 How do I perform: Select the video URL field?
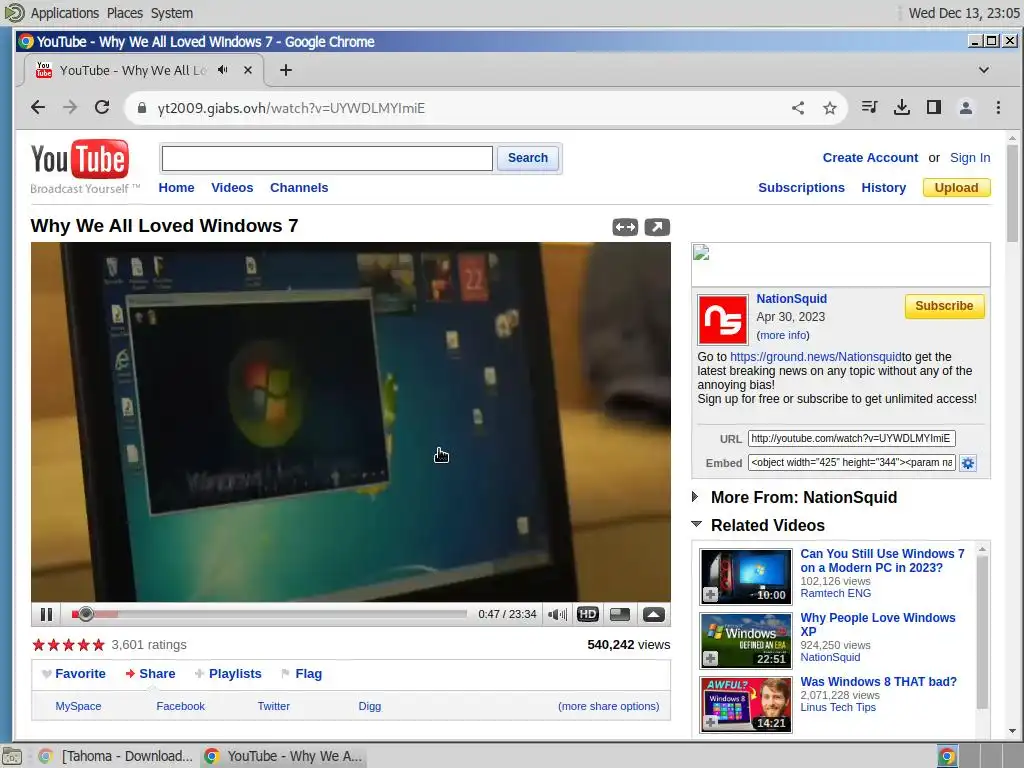click(x=852, y=438)
